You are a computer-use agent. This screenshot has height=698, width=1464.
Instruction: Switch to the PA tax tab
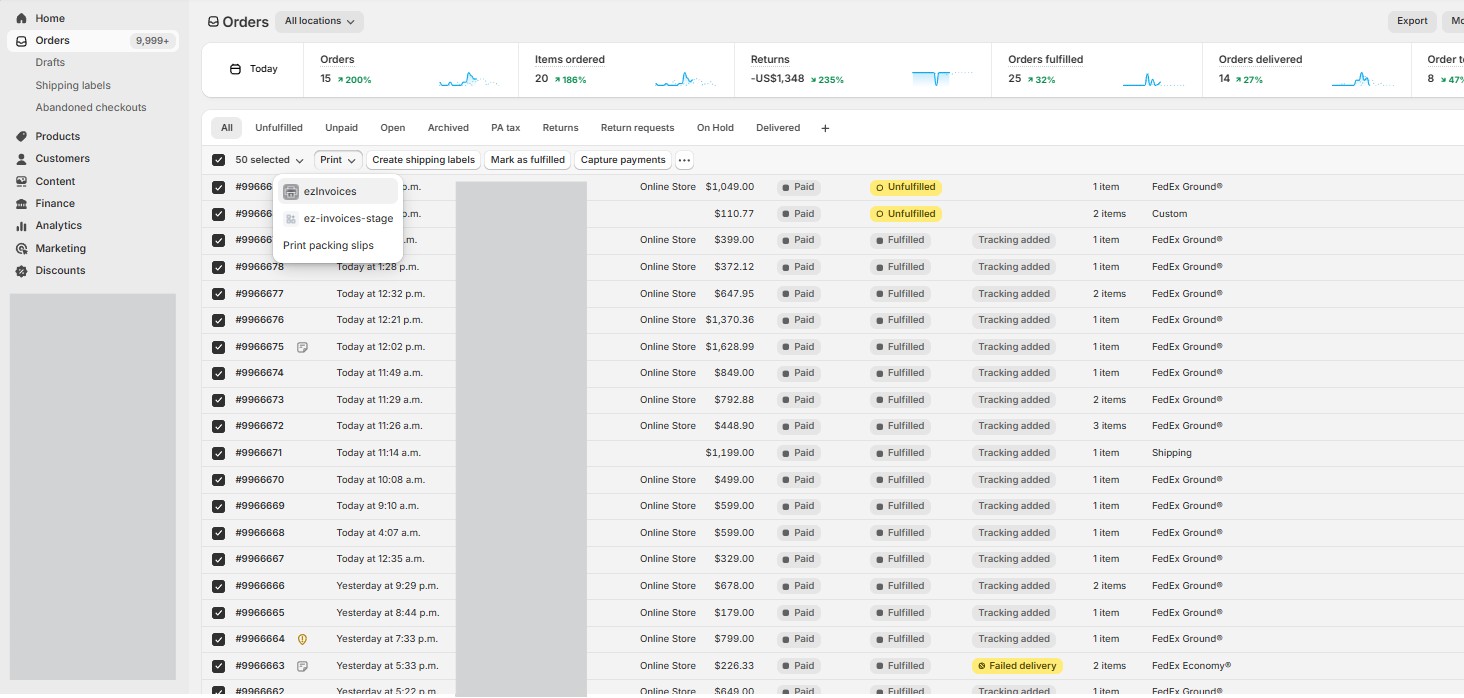[x=505, y=128]
